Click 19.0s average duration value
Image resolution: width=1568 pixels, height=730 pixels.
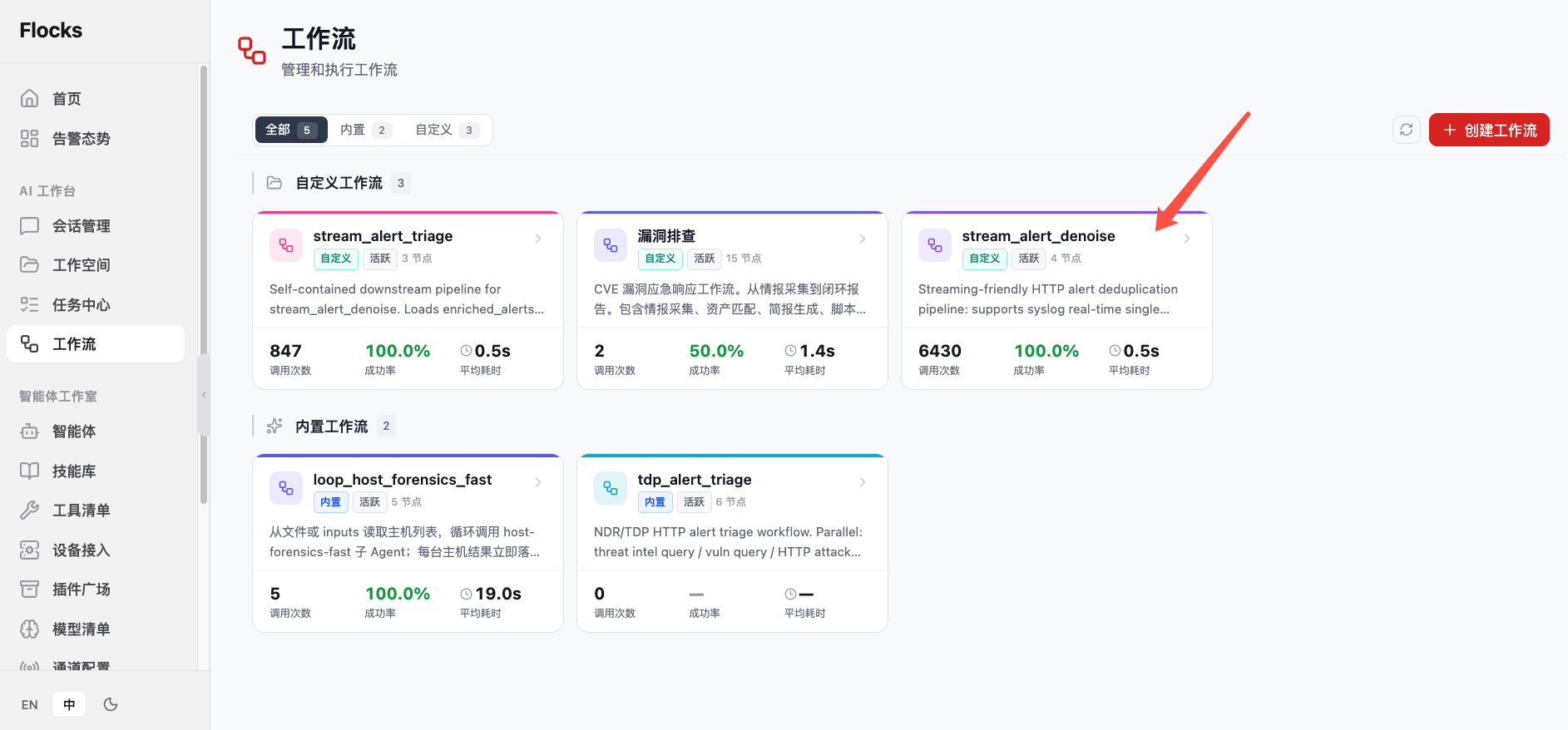coord(498,594)
